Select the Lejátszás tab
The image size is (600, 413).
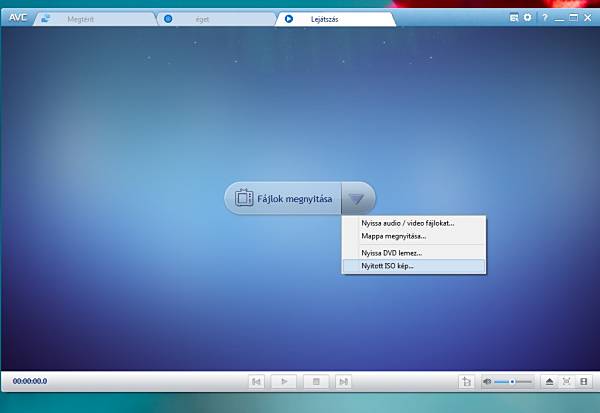(x=336, y=19)
